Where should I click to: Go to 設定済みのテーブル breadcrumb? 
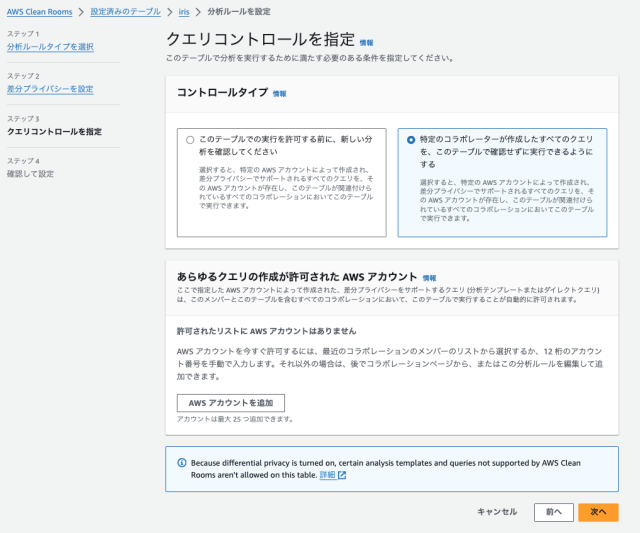(x=125, y=12)
